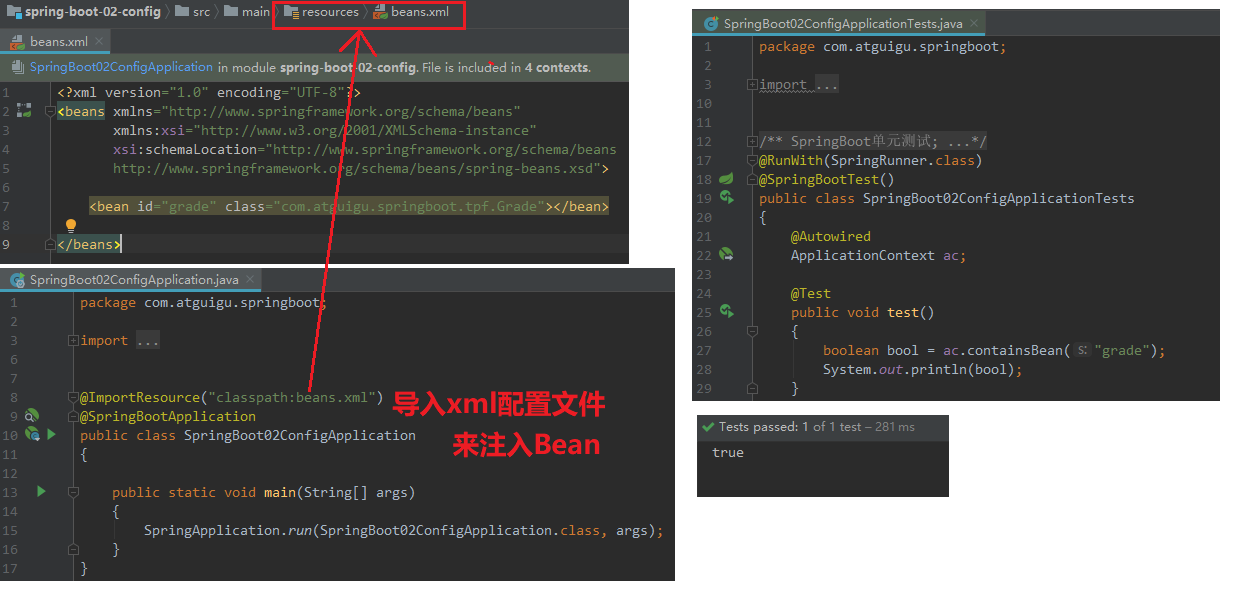Collapse test method body fold marker
The height and width of the screenshot is (599, 1243).
pos(751,331)
